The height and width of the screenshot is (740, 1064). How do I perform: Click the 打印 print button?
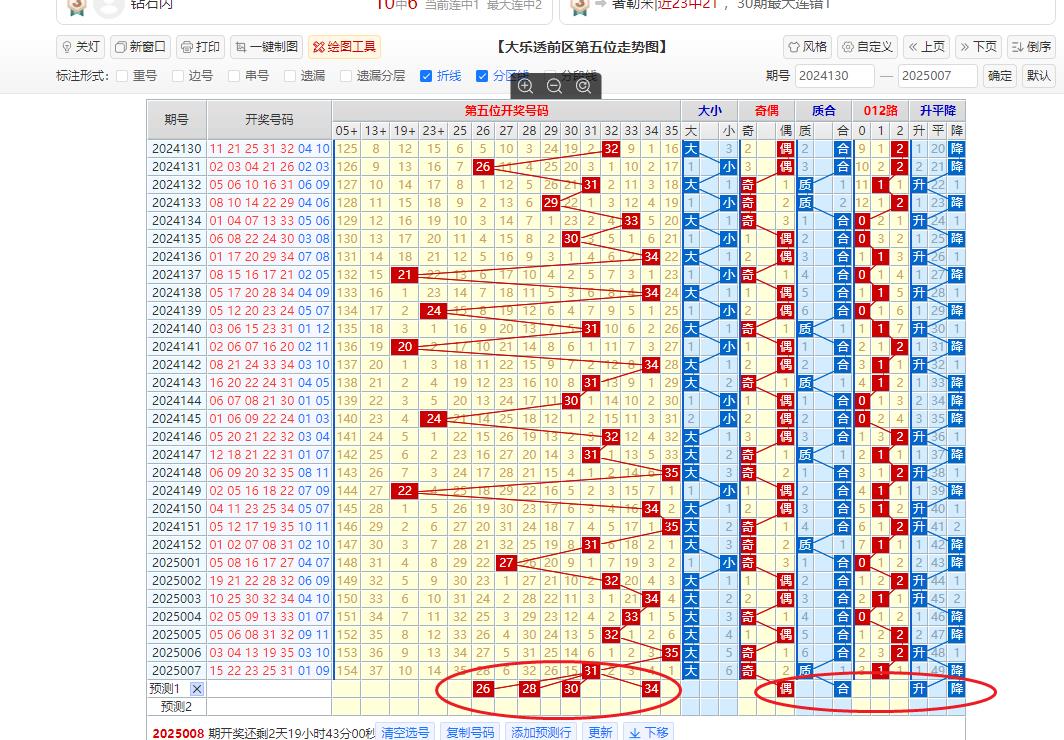201,47
